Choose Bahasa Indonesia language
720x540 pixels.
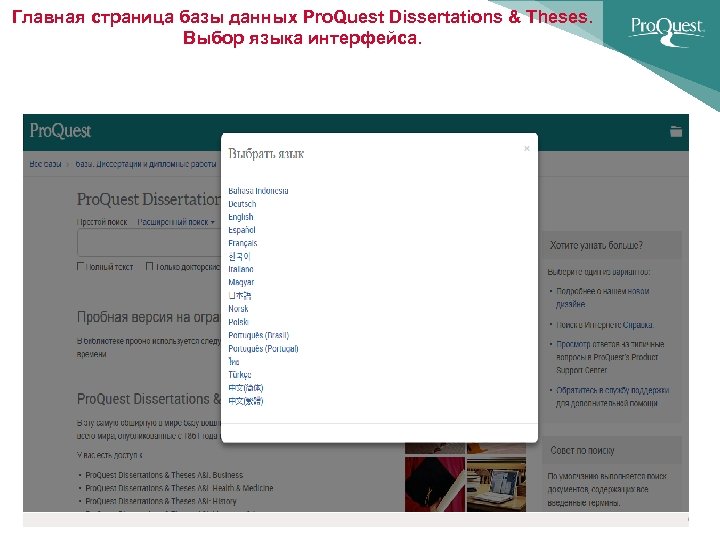coord(258,191)
